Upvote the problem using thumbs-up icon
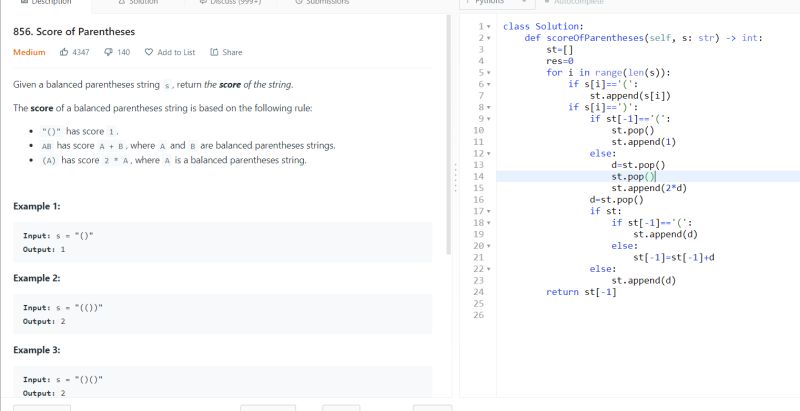The image size is (800, 411). 64,52
